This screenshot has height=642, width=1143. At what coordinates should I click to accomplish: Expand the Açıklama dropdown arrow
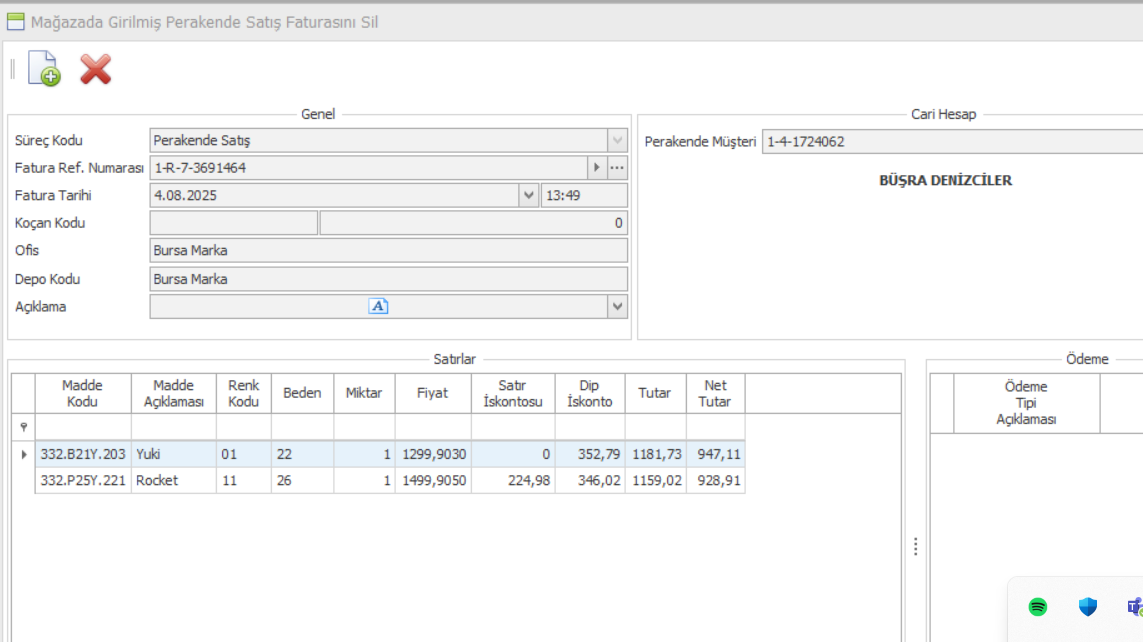tap(617, 306)
